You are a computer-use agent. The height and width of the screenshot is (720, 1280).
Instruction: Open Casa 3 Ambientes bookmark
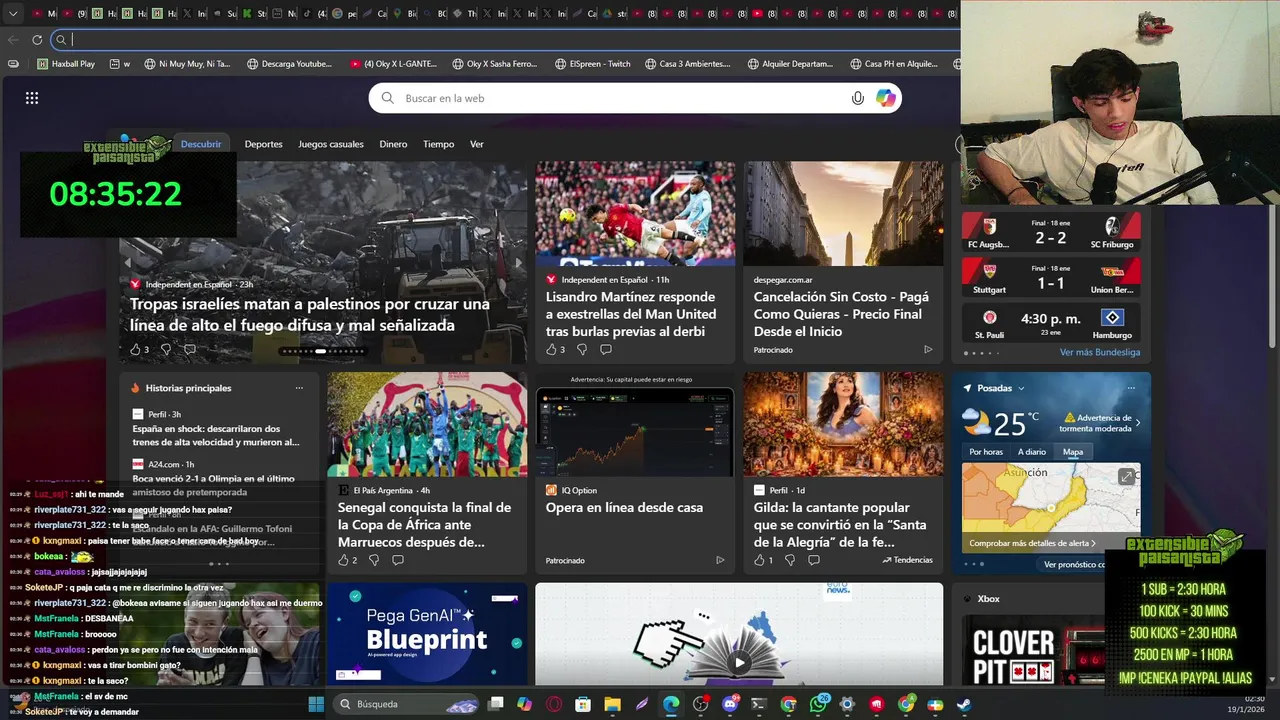click(x=686, y=64)
